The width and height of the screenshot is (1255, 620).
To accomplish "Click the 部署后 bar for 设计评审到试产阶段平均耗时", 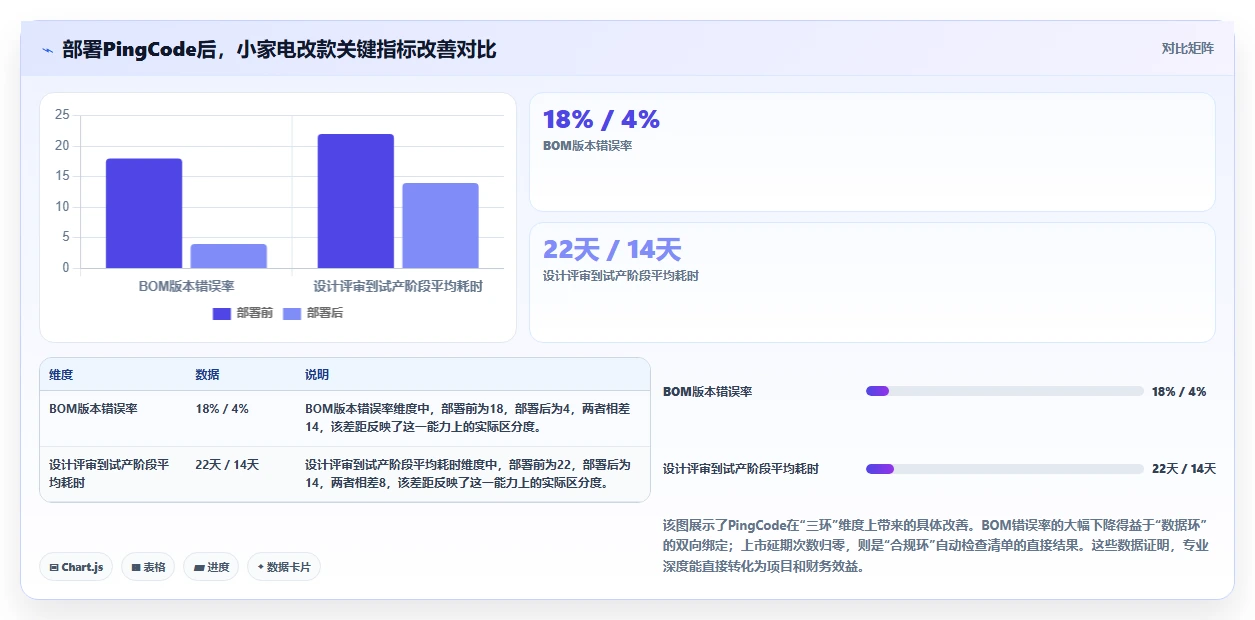I will pos(441,225).
